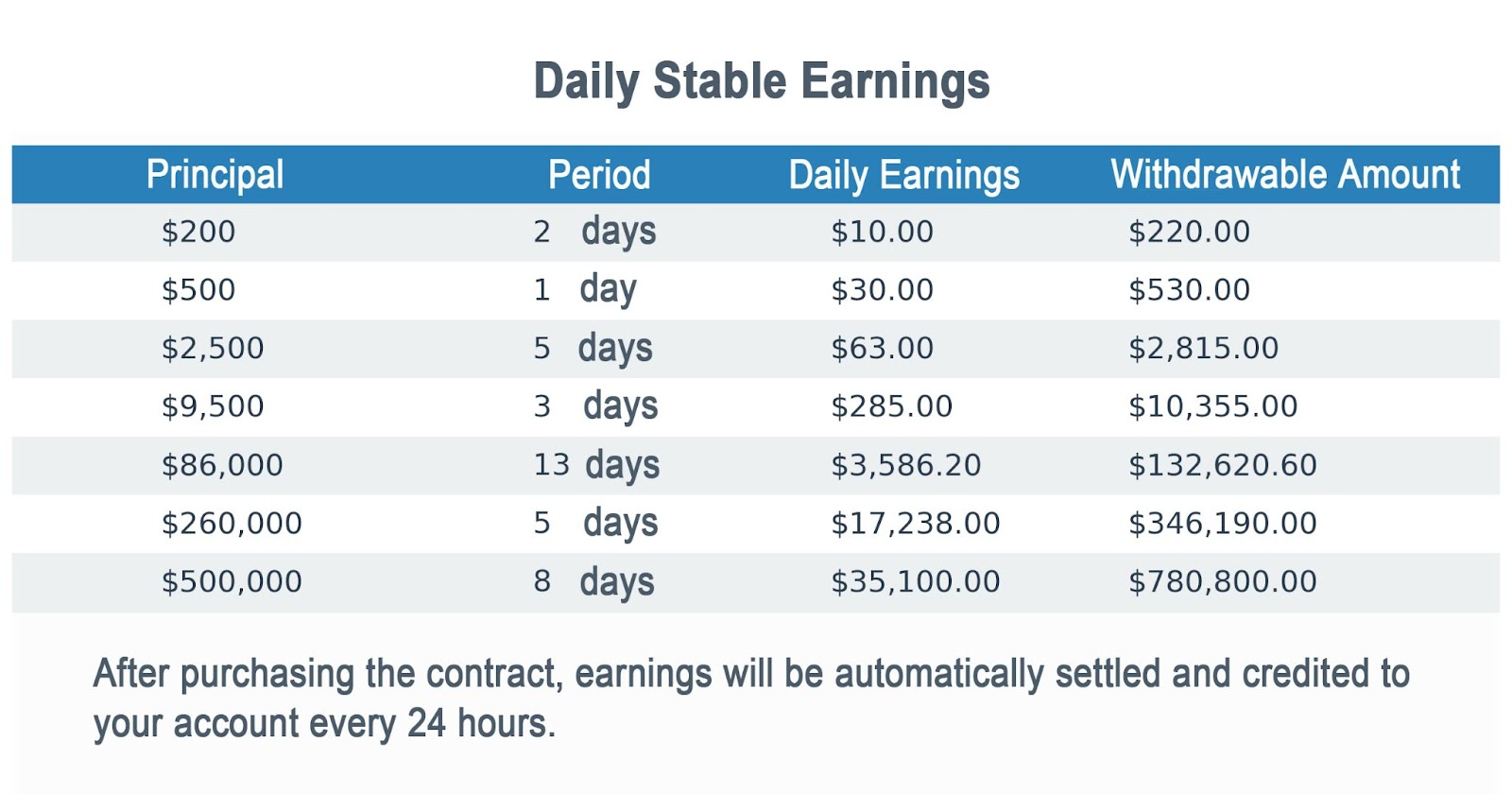This screenshot has width=1512, height=794.
Task: Select the Principal column header
Action: click(215, 175)
